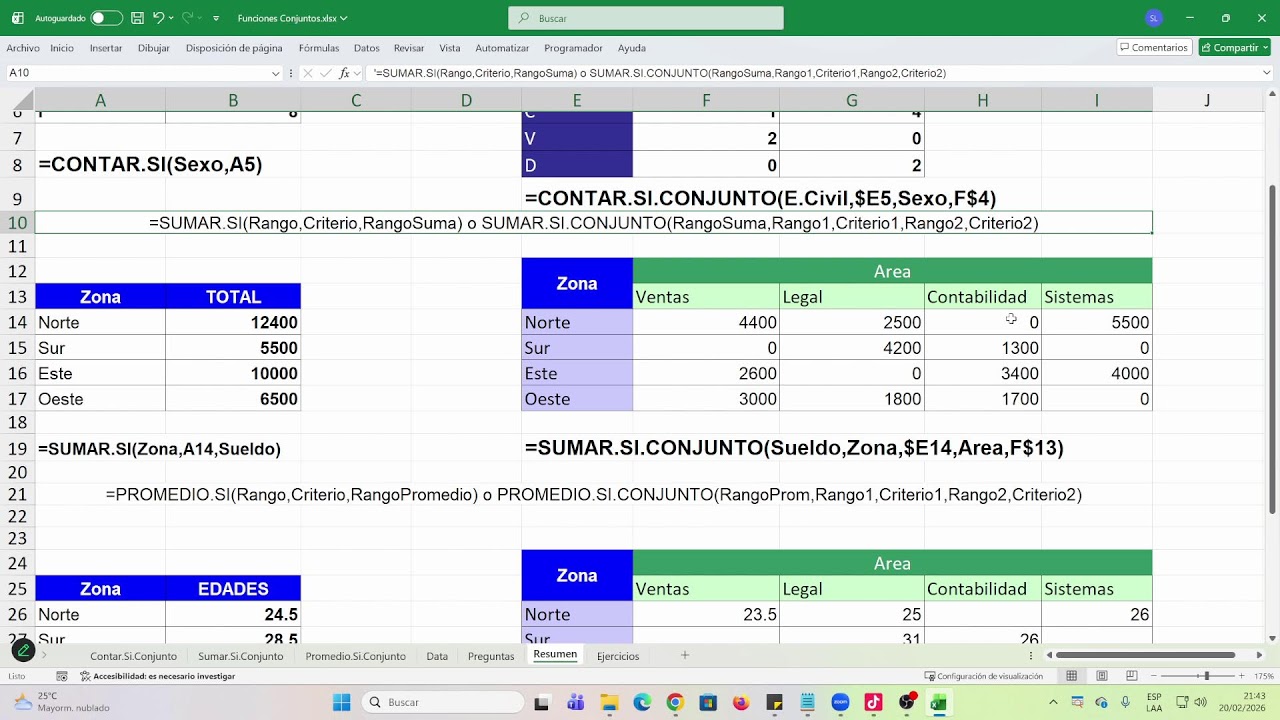Click the add new sheet plus icon
This screenshot has width=1280, height=720.
685,655
